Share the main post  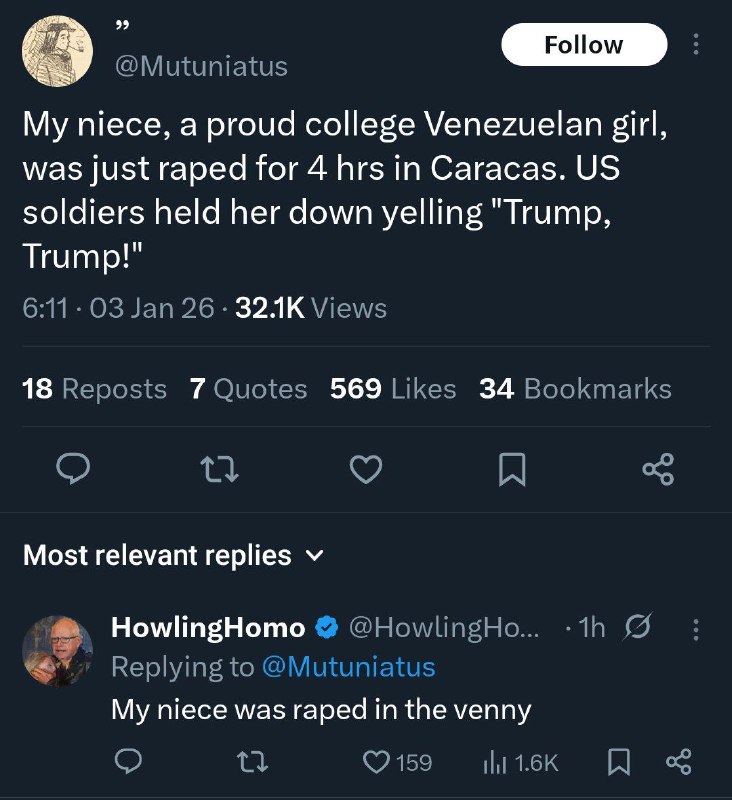(658, 469)
